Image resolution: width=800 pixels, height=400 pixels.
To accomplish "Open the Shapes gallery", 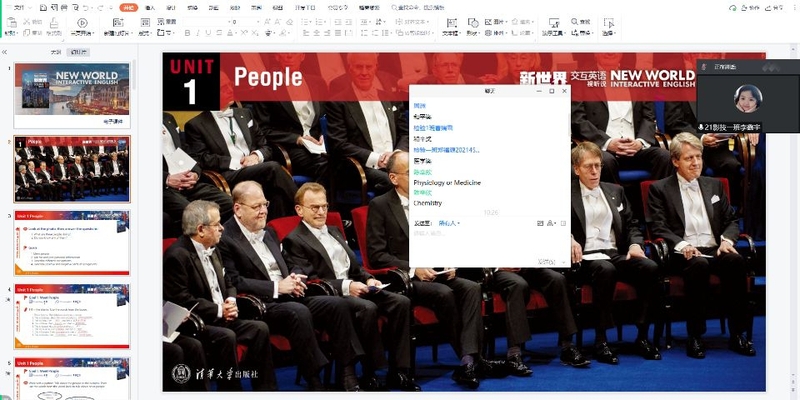I will pyautogui.click(x=473, y=26).
